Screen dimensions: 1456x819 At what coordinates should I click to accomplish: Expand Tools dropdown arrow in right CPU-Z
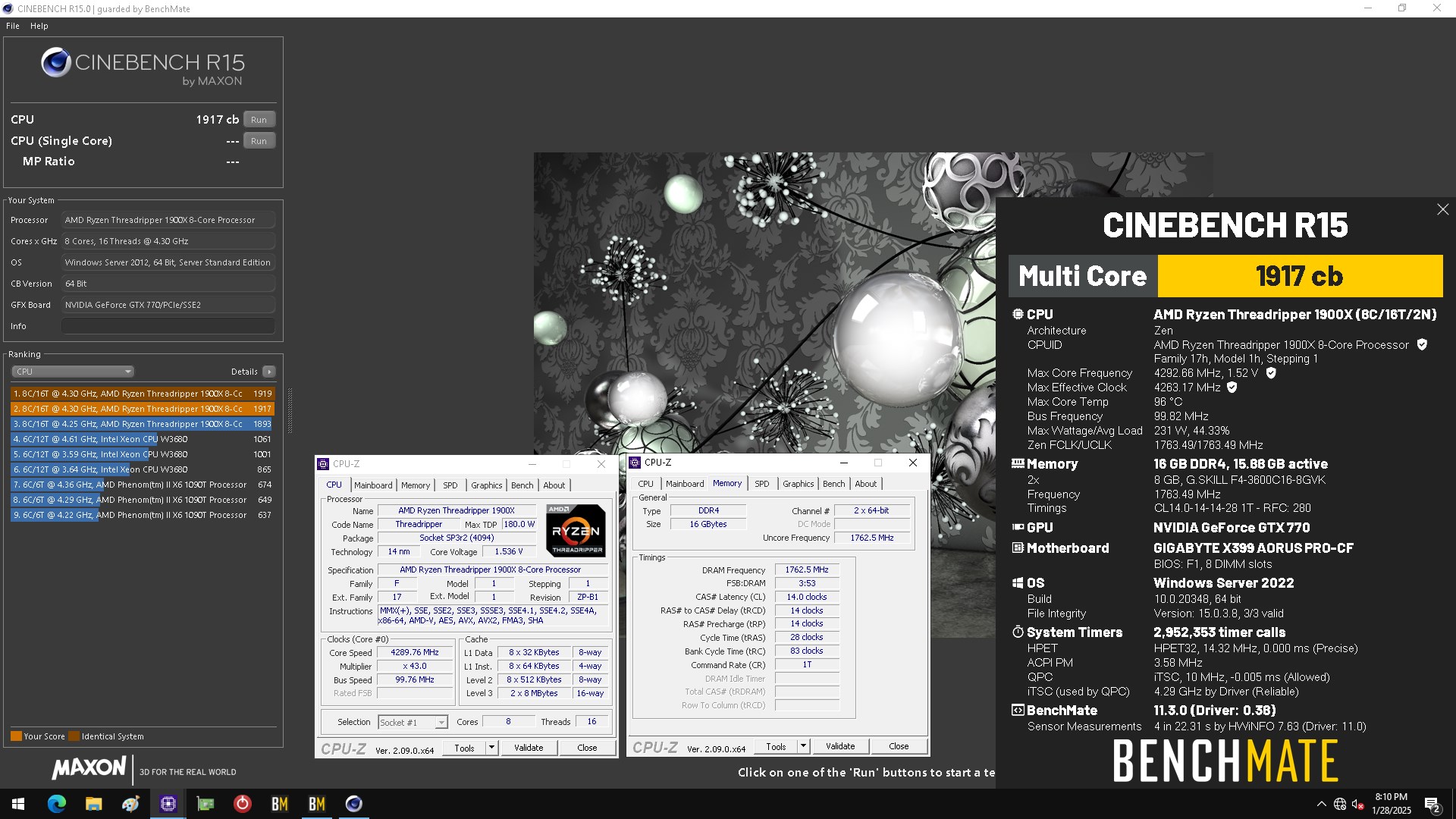803,746
